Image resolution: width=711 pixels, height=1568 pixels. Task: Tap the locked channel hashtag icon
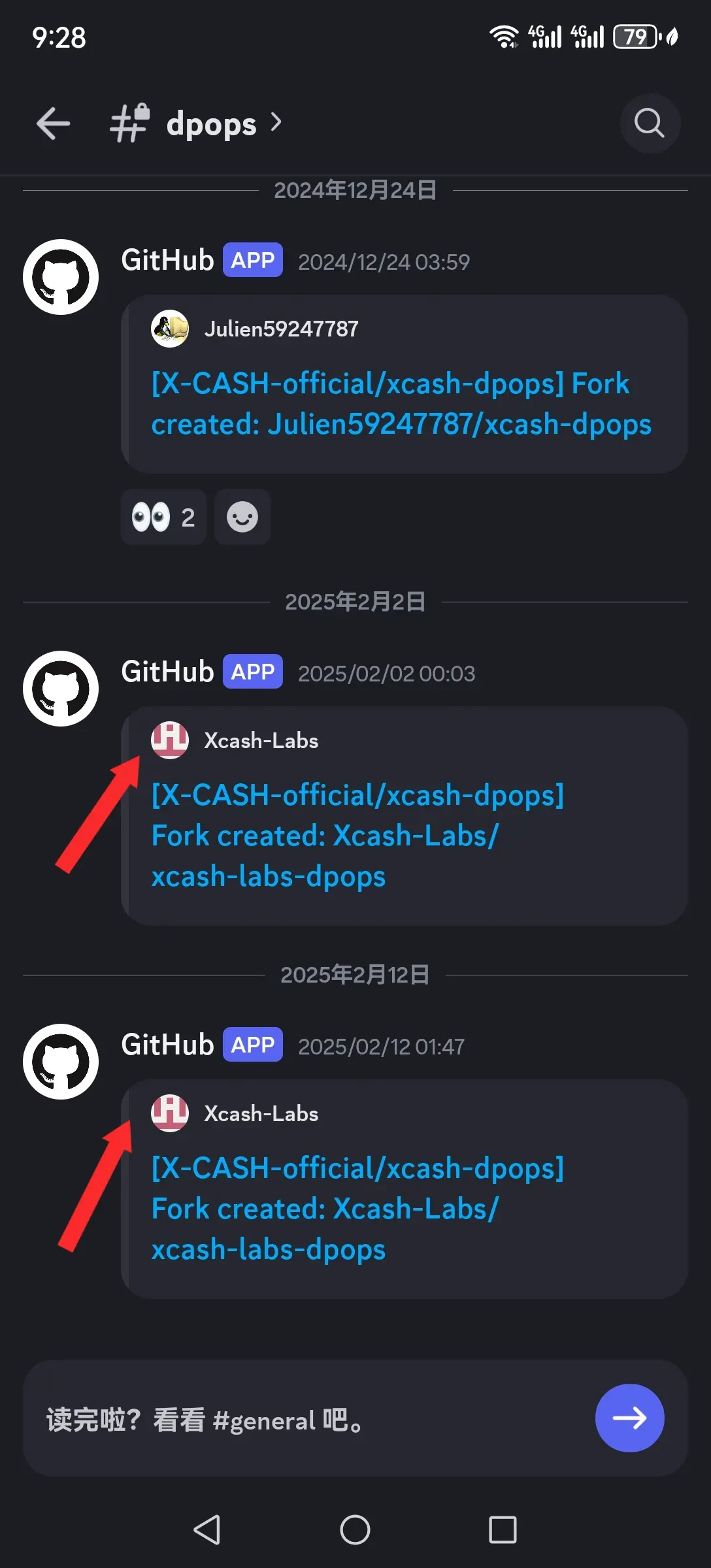point(129,123)
